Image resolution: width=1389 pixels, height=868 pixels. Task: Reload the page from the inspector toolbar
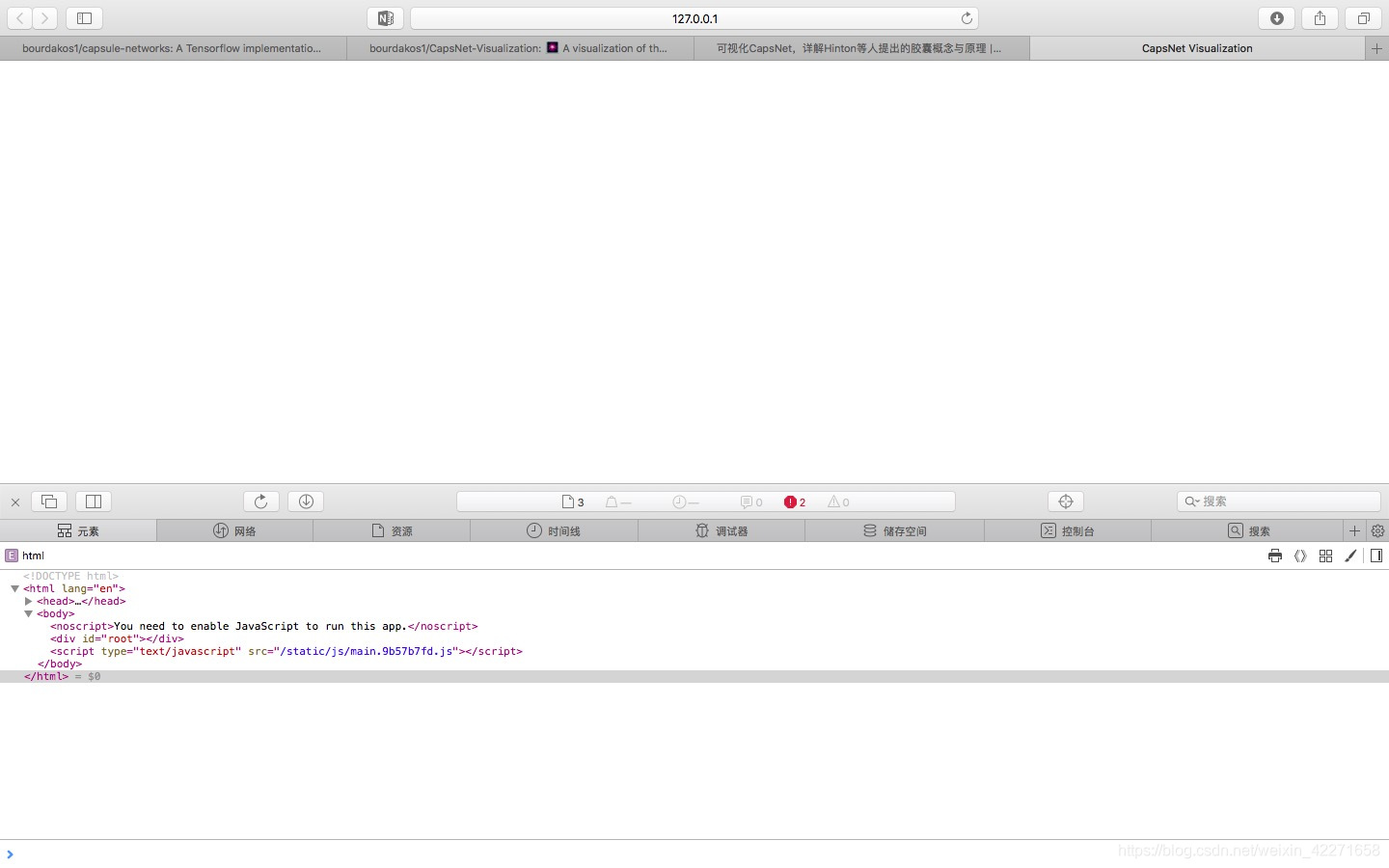[260, 502]
